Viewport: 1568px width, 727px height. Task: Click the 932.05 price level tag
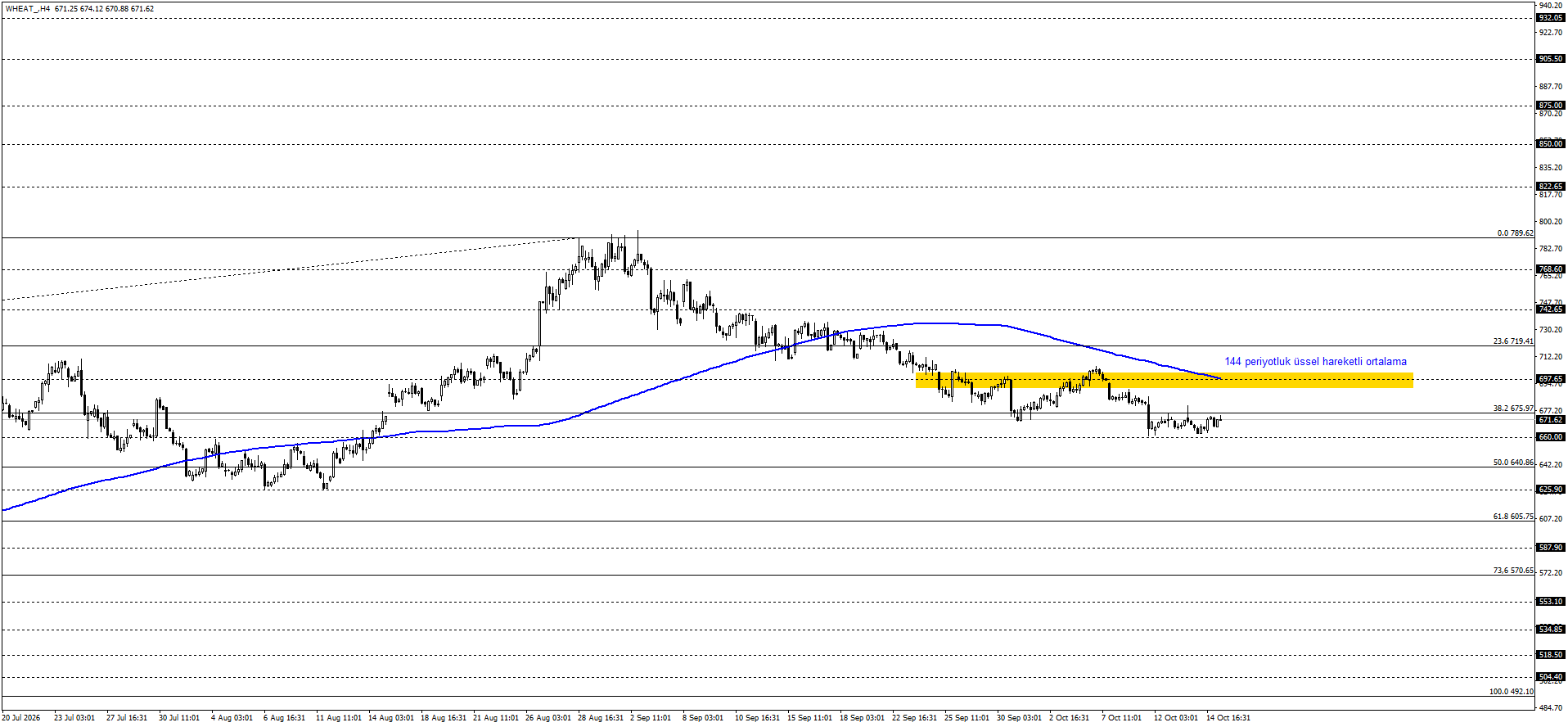click(x=1551, y=18)
